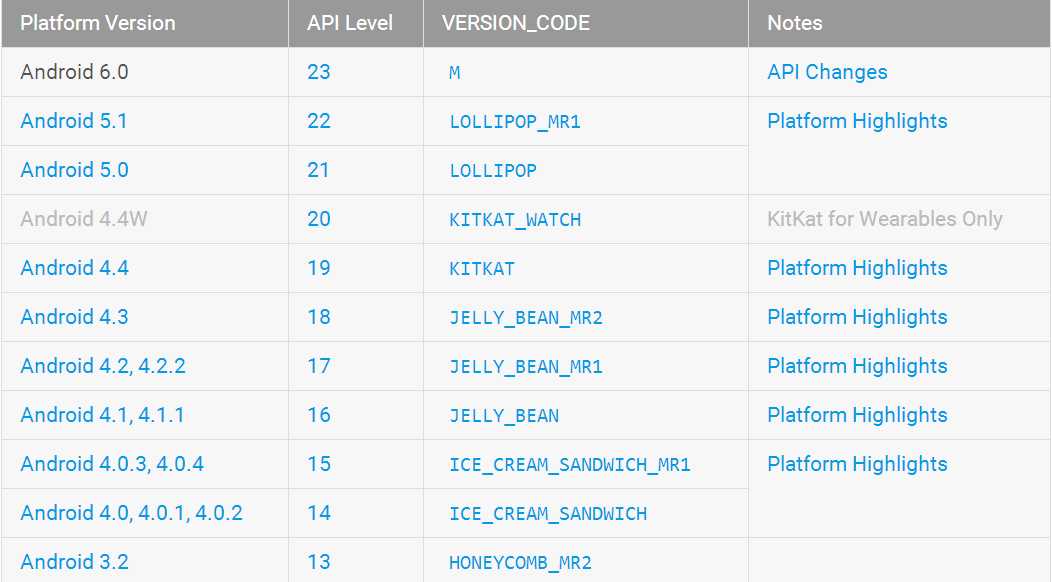Open the API Changes notes link

point(827,72)
